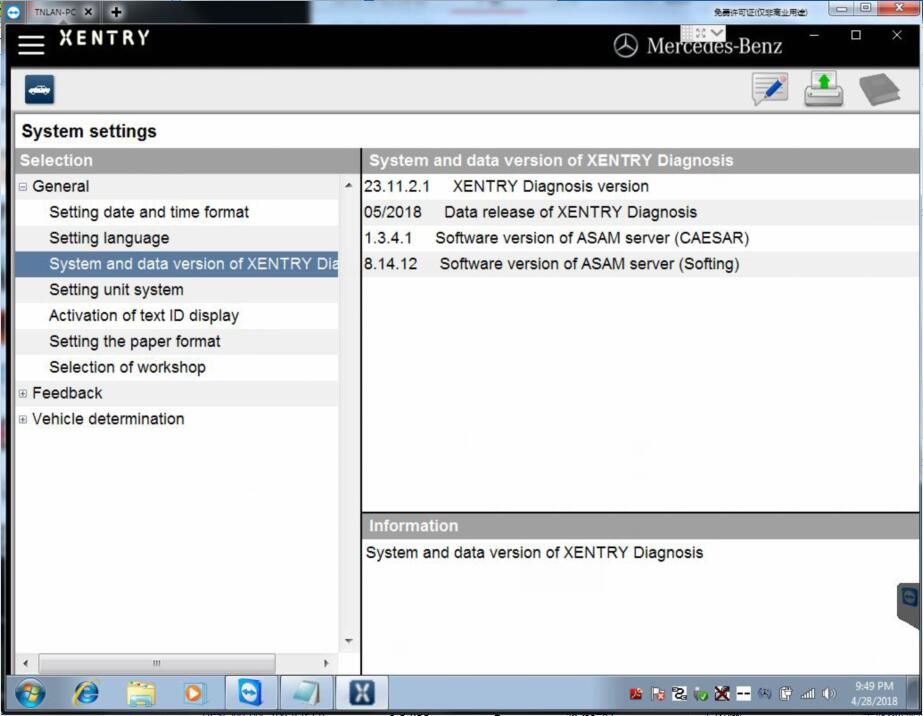Select Setting date and time format
This screenshot has height=716, width=923.
(x=177, y=212)
